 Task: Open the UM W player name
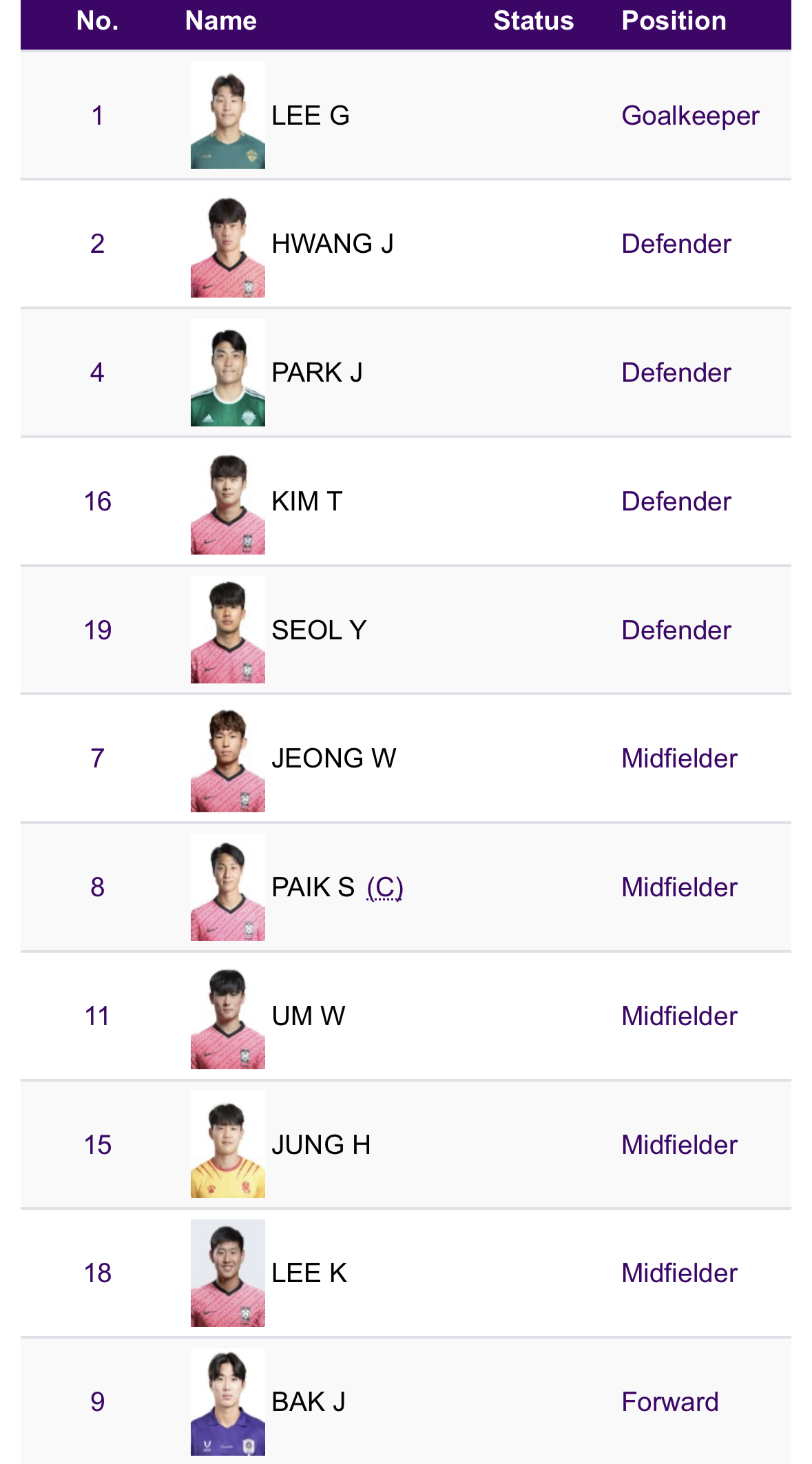308,1016
